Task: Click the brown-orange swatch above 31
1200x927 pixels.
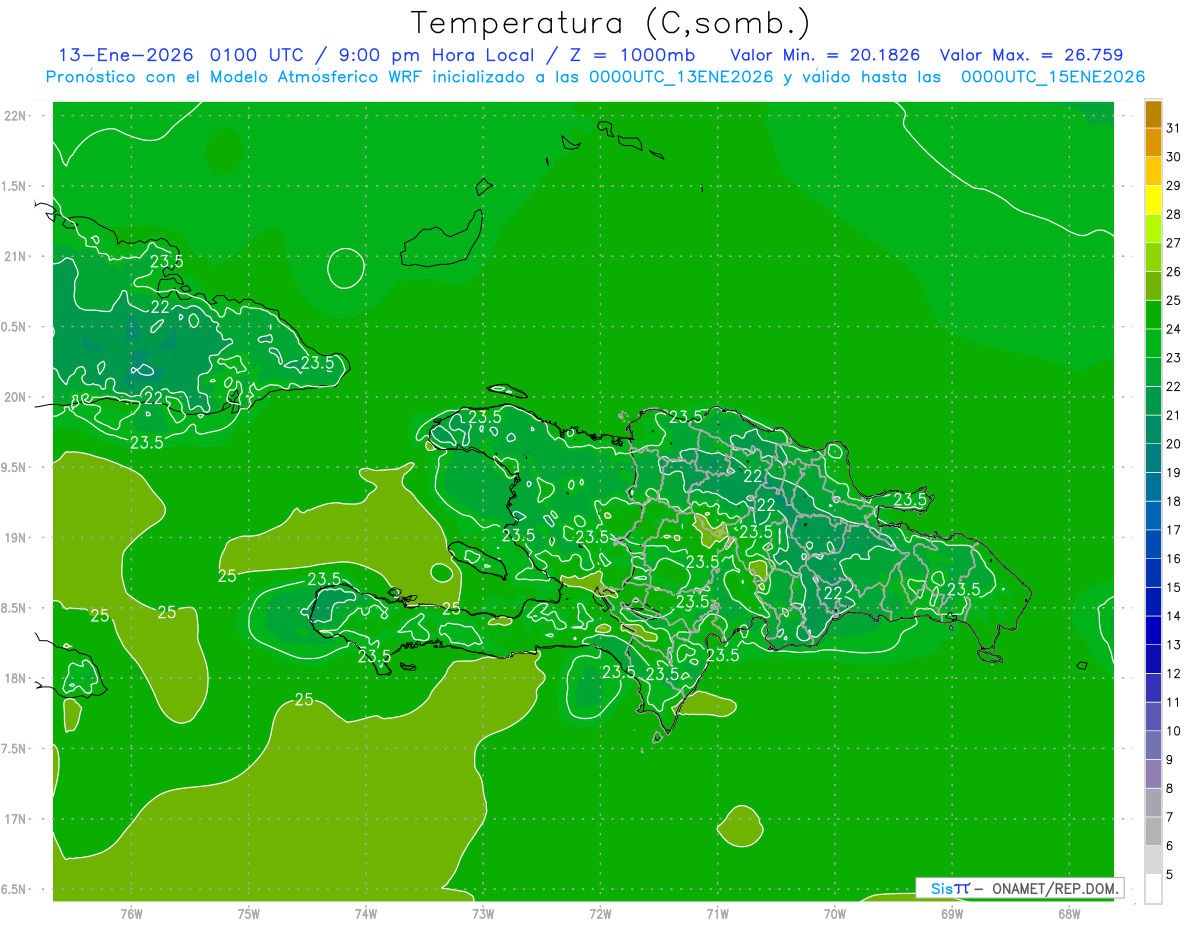Action: [x=1153, y=114]
